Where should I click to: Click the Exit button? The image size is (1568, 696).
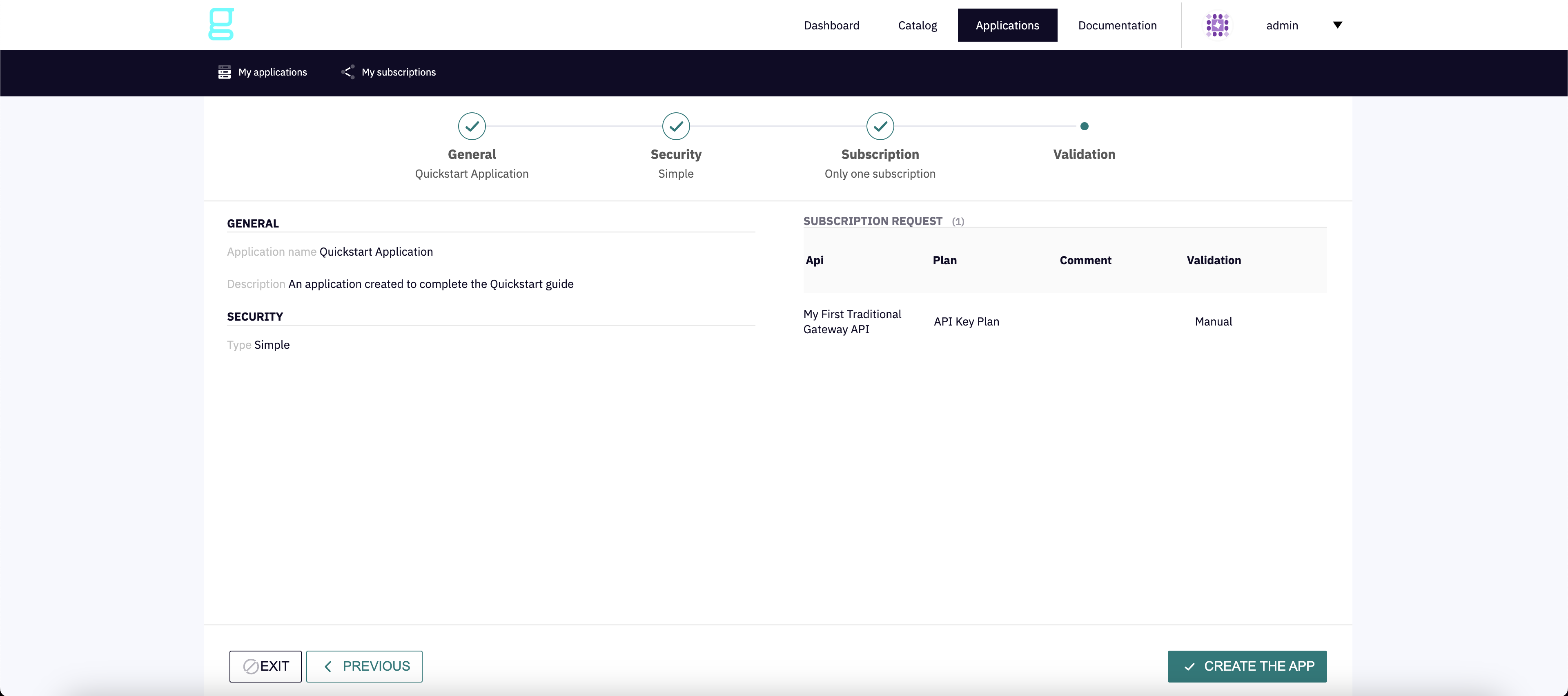(265, 666)
